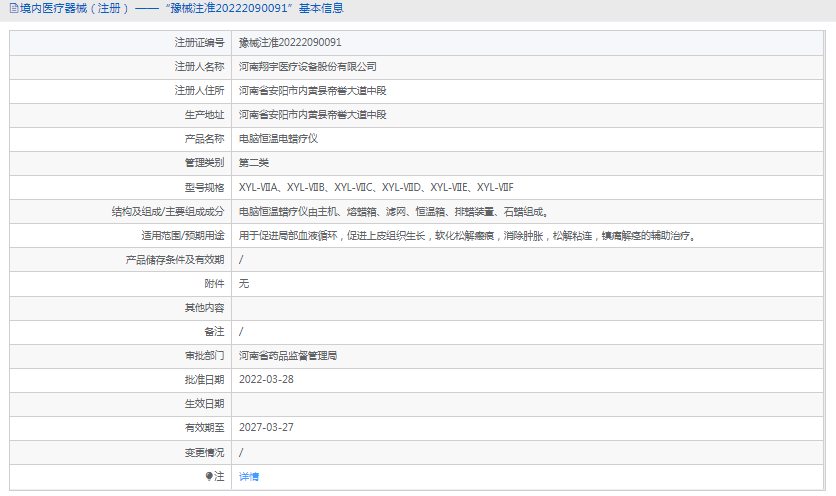This screenshot has width=836, height=496.
Task: Click the 型号规格 label
Action: [205, 187]
